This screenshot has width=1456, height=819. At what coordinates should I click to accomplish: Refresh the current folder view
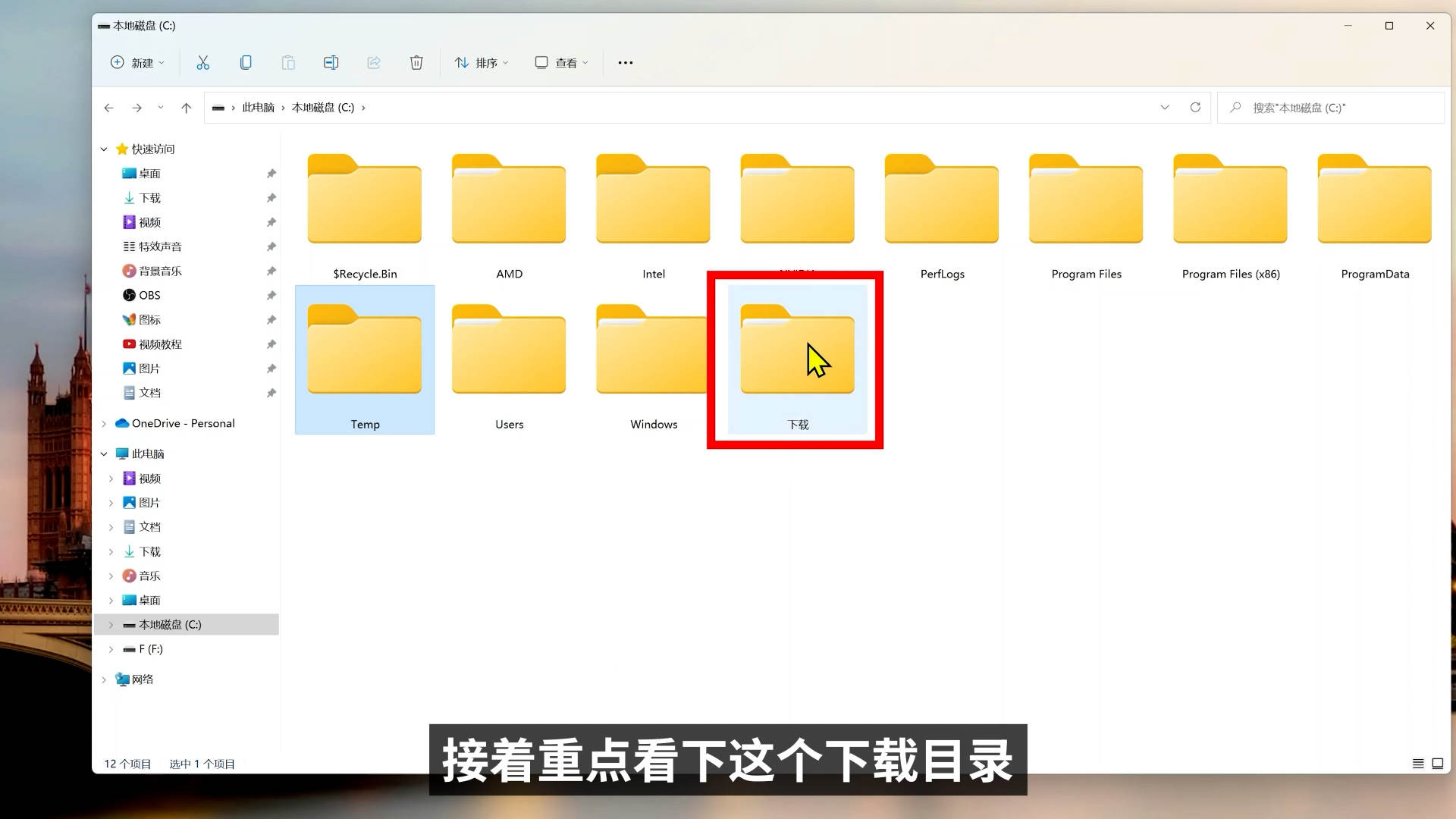point(1195,107)
